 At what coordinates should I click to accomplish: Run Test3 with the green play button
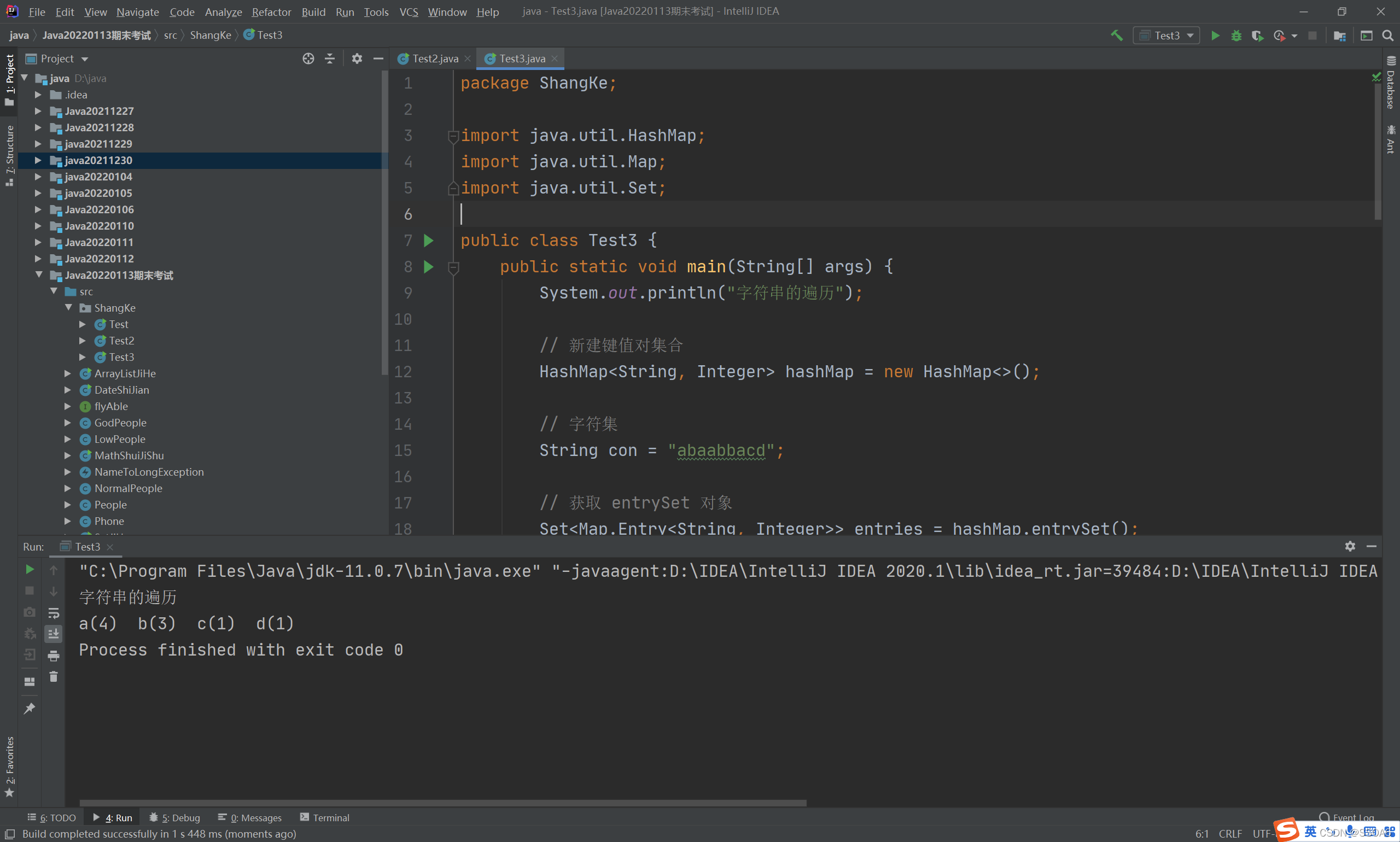tap(1215, 36)
